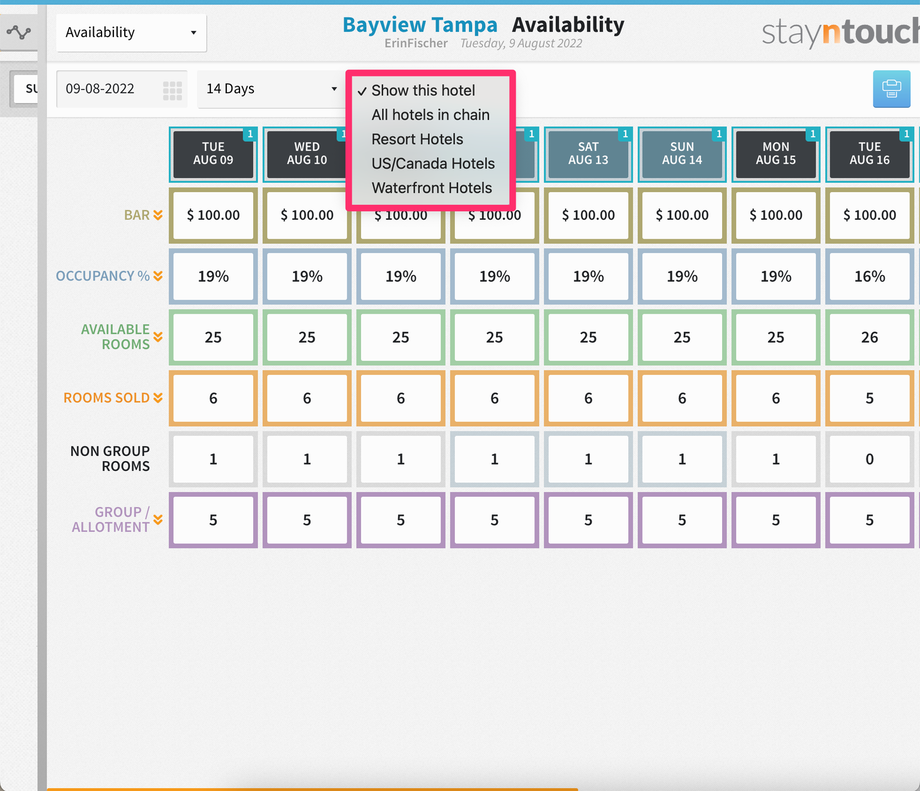
Task: Click rooms sold 6 cell for Aug 10
Action: point(307,398)
